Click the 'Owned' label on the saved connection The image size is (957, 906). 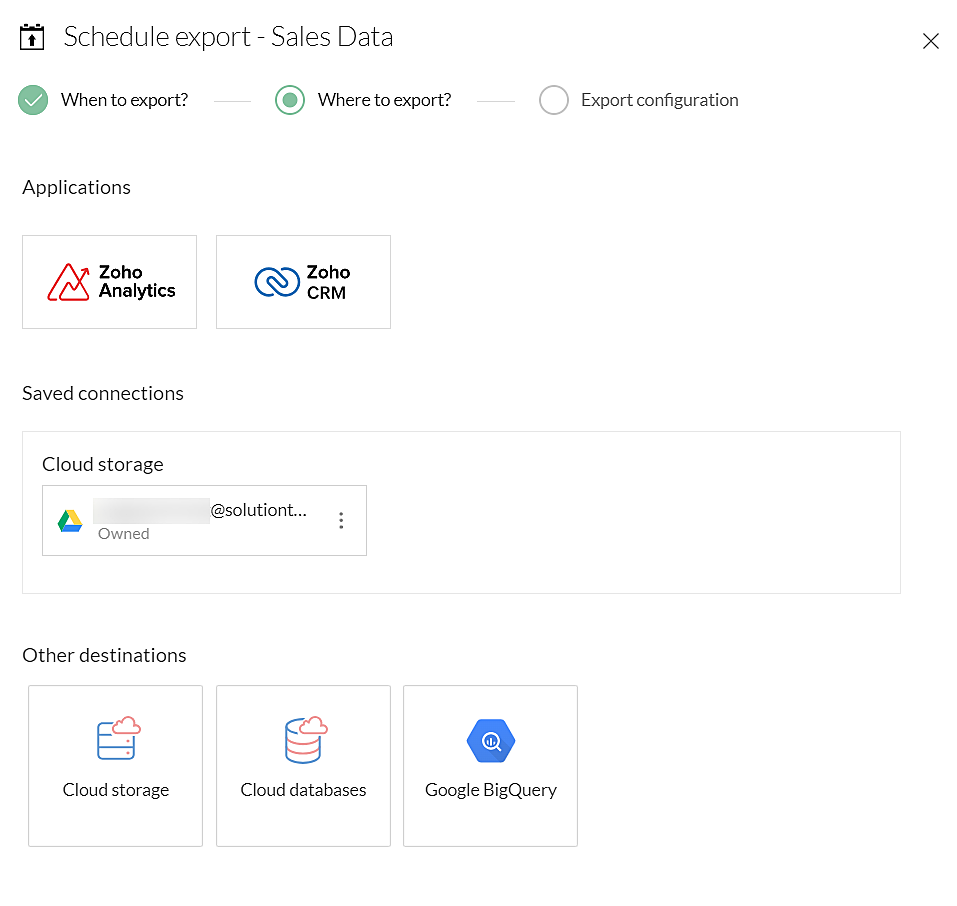point(124,534)
